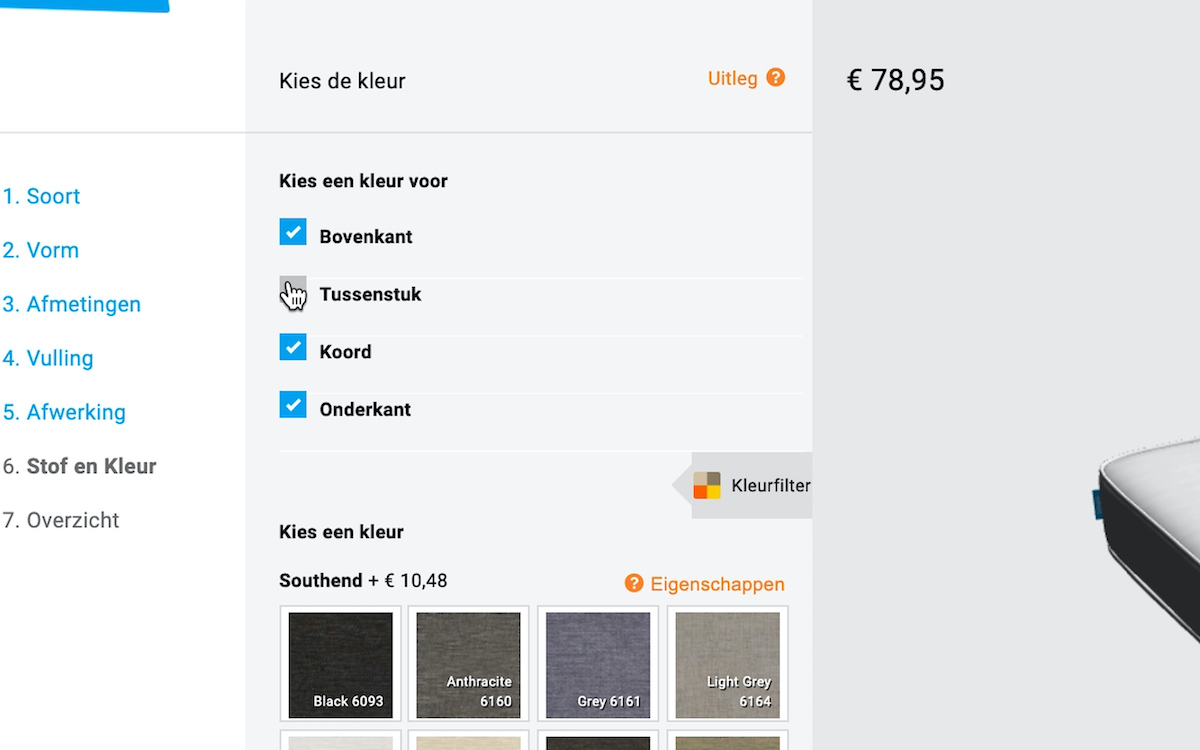Open step 5. Afwerking

[64, 412]
